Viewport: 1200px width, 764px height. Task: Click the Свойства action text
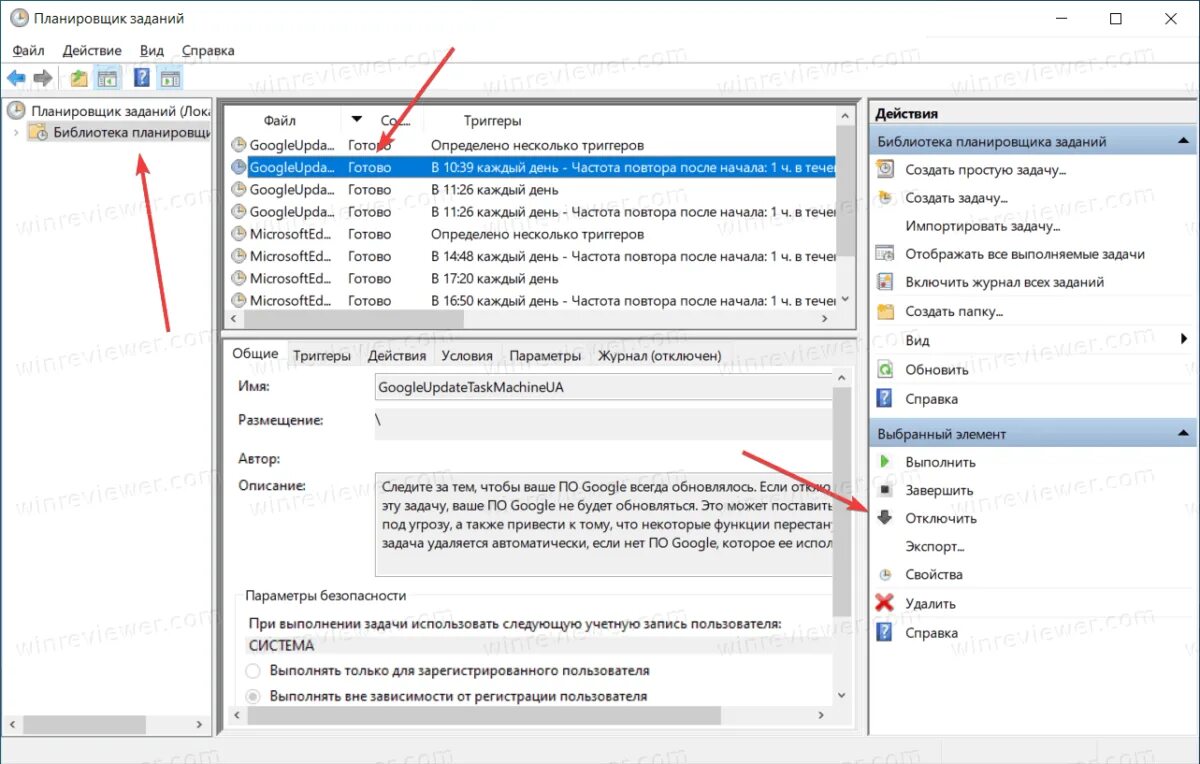coord(934,575)
